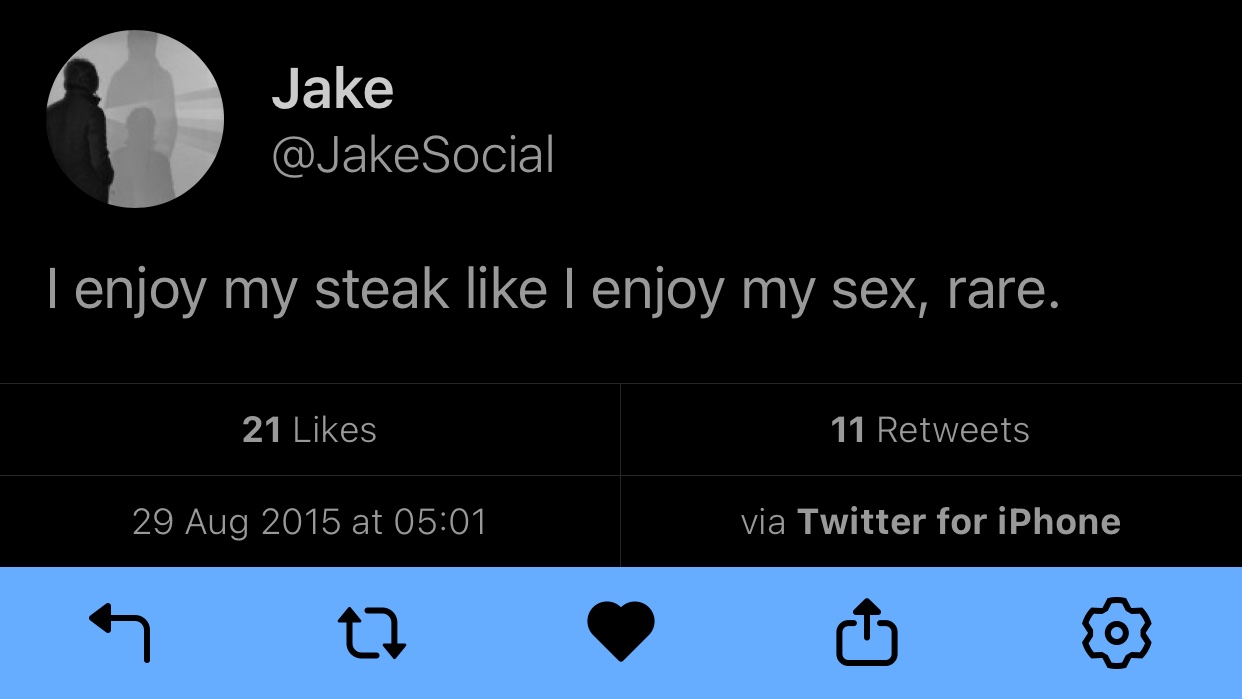Like the tweet with the heart icon
Screen dimensions: 1242x699
pos(620,632)
